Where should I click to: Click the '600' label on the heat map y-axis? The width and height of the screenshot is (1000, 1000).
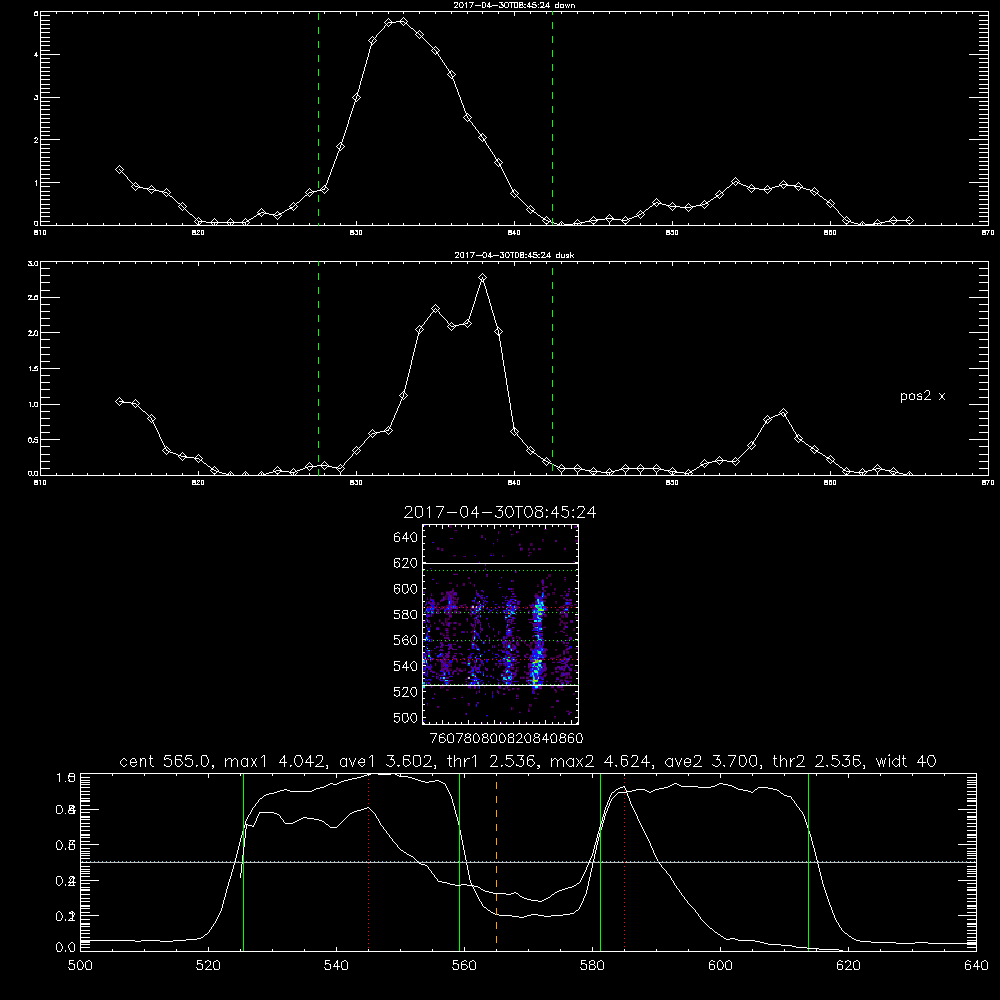[x=406, y=589]
